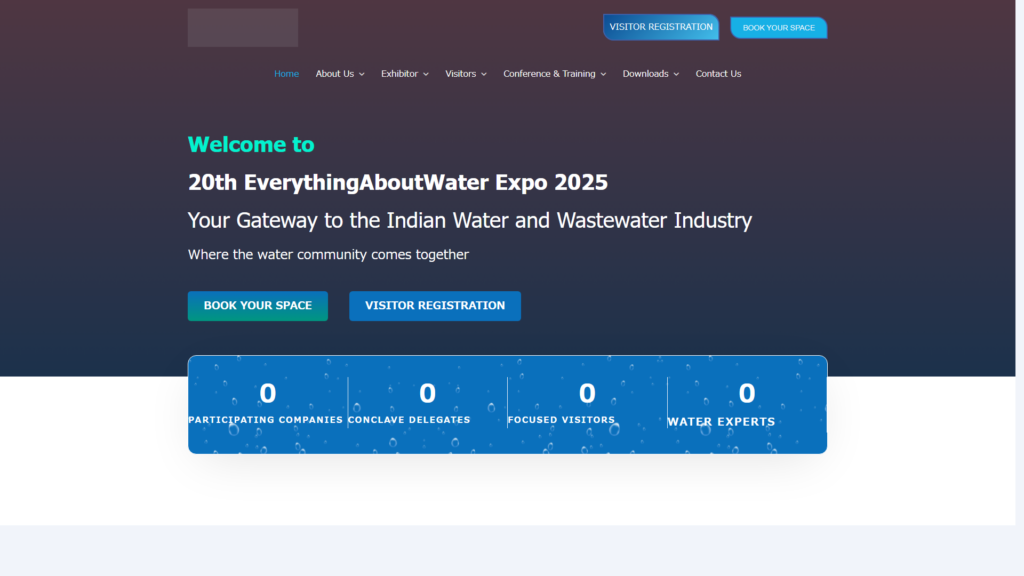Go to Contact Us page
Viewport: 1024px width, 576px height.
[718, 74]
